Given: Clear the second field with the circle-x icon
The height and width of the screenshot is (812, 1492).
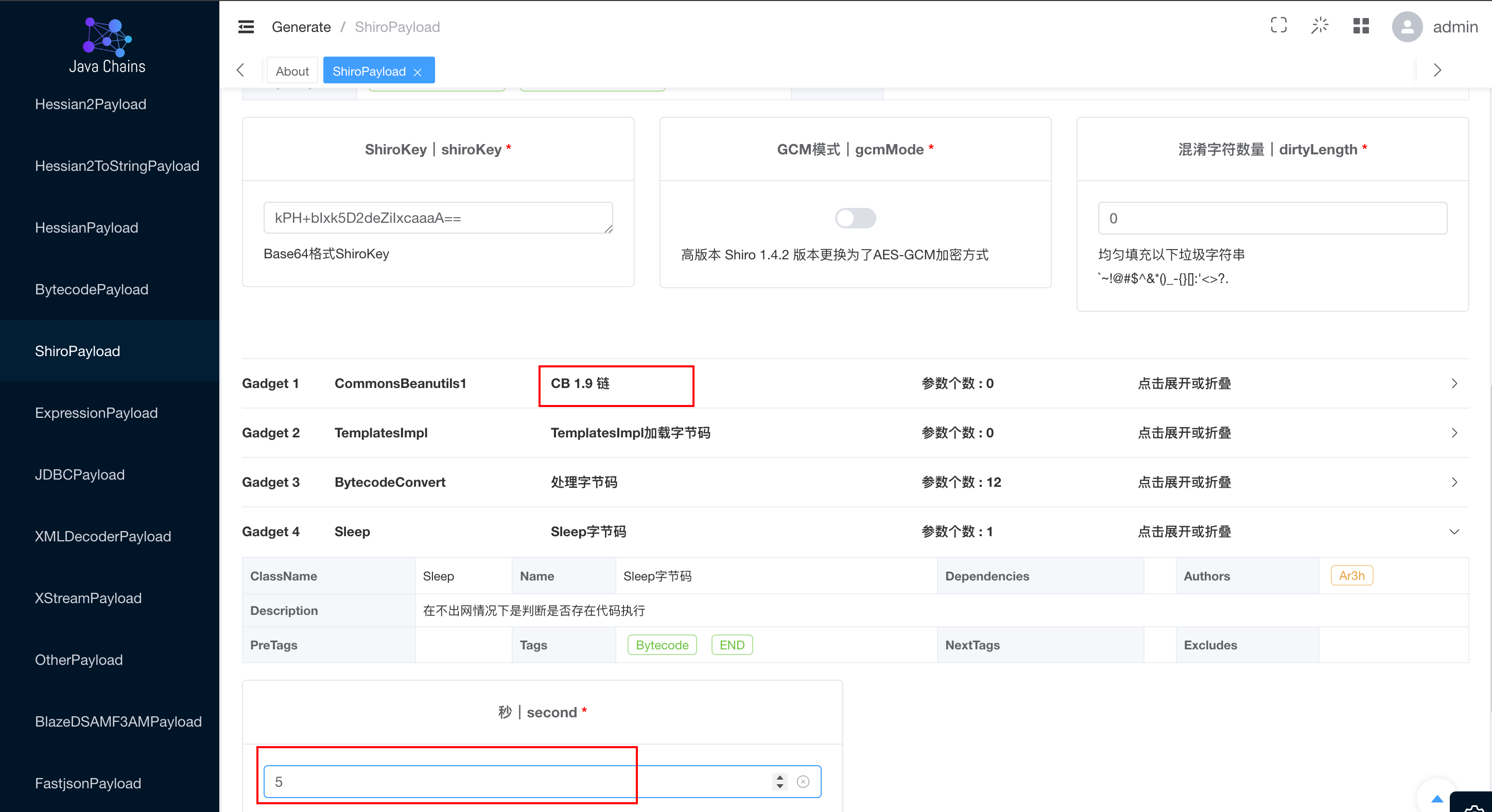Looking at the screenshot, I should [x=803, y=781].
